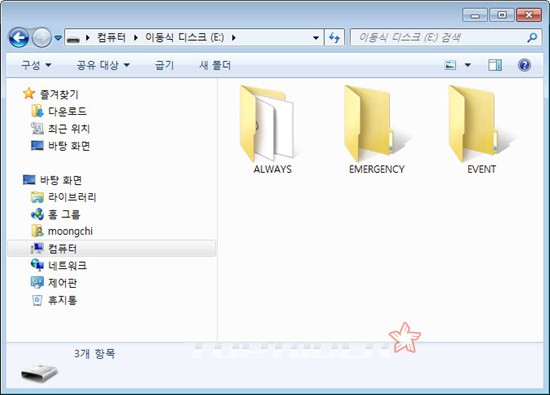This screenshot has height=395, width=550.
Task: Click the 굽기 burn button
Action: tap(164, 65)
